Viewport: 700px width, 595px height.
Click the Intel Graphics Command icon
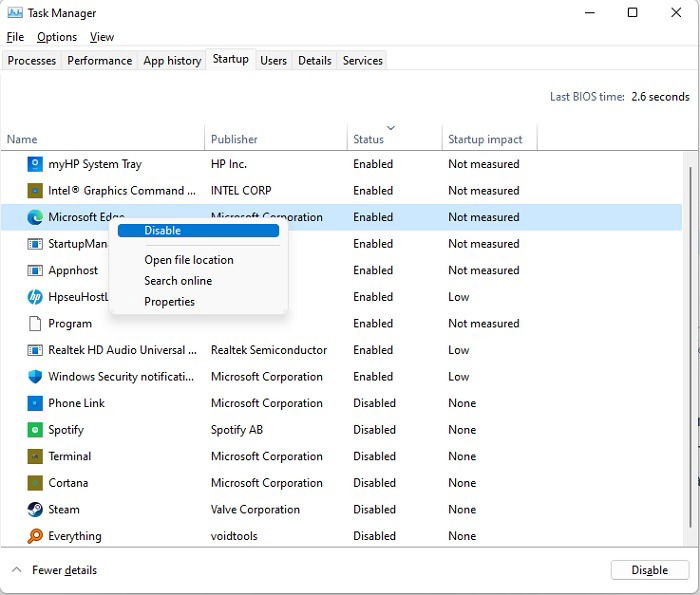pos(35,191)
